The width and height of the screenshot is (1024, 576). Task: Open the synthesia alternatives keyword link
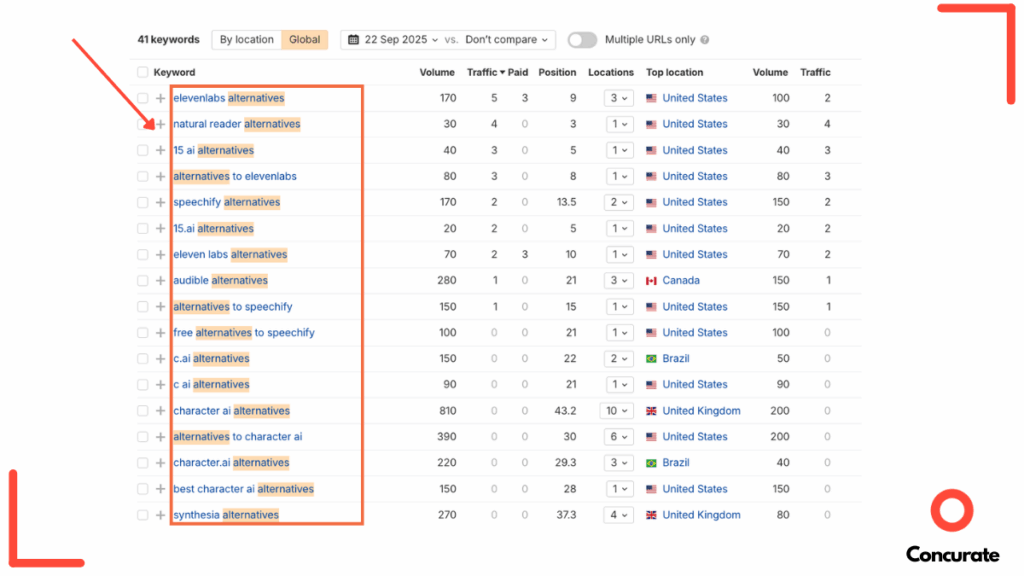(226, 515)
